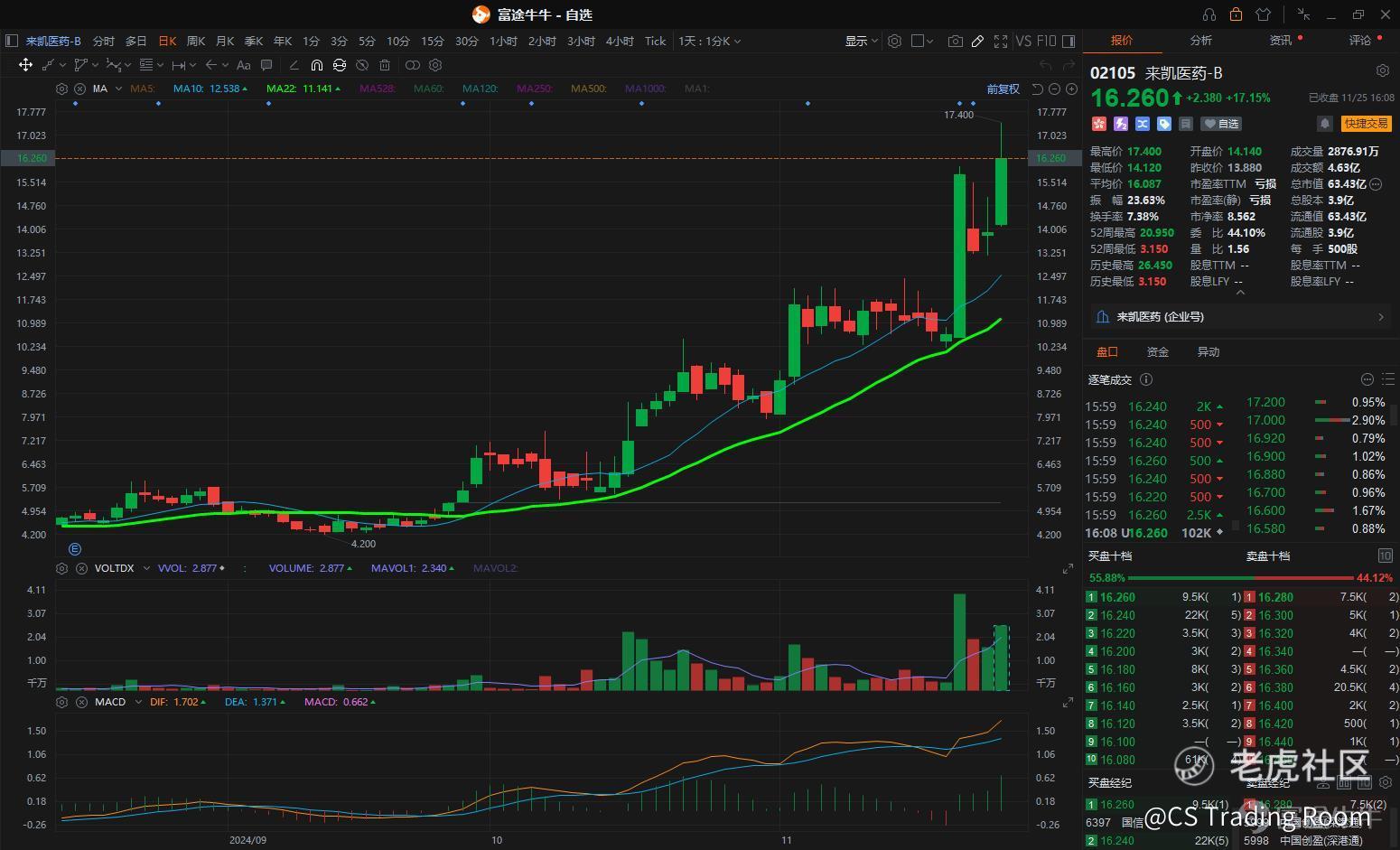1400x850 pixels.
Task: Zoom in the chart with plus icon
Action: [1071, 89]
